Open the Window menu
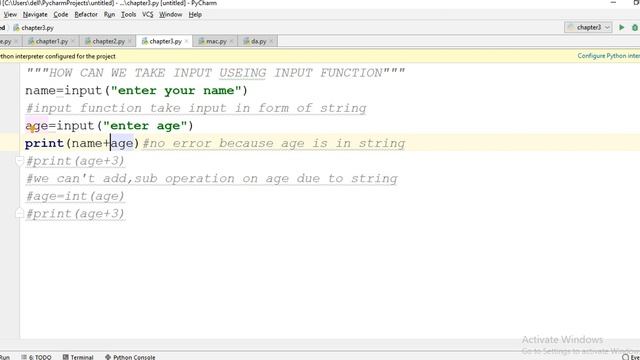Screen dimensions: 640x360 [171, 14]
